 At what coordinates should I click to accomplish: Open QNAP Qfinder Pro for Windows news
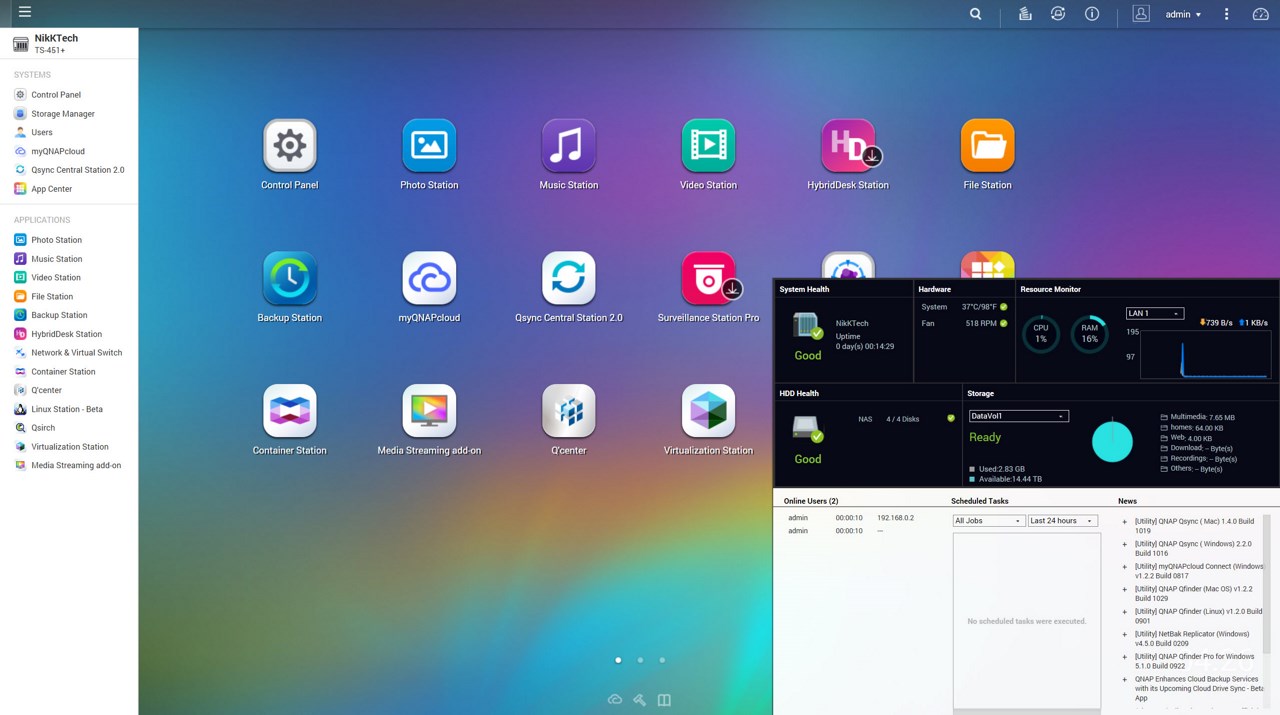pyautogui.click(x=1194, y=661)
